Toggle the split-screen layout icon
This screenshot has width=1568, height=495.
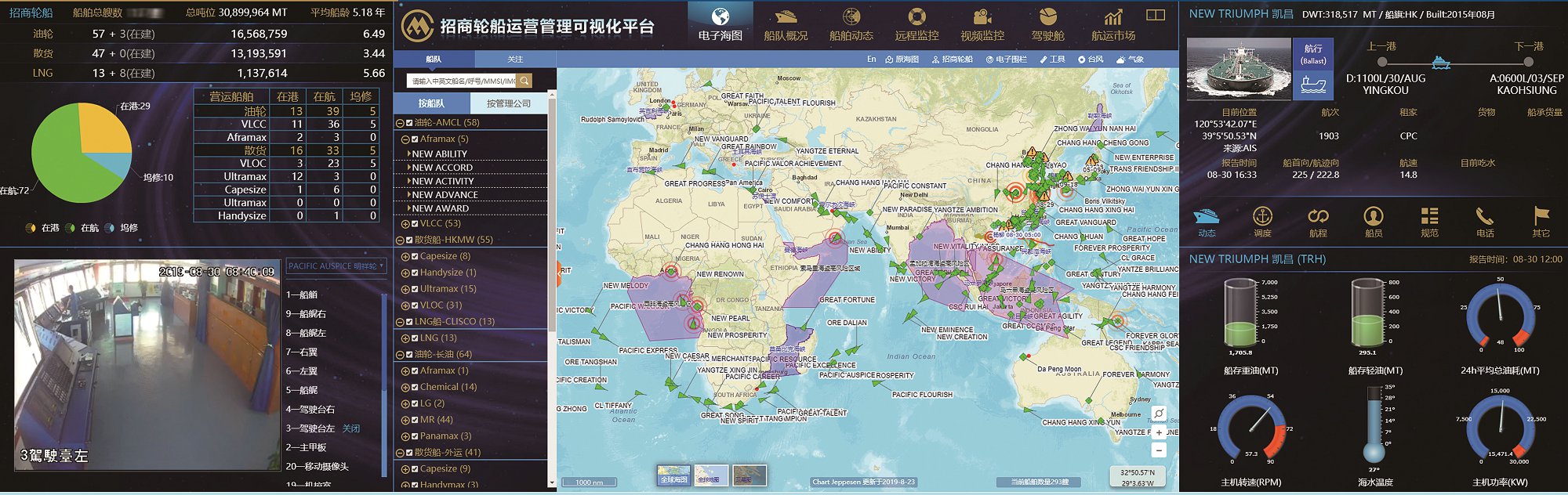coord(1156,15)
